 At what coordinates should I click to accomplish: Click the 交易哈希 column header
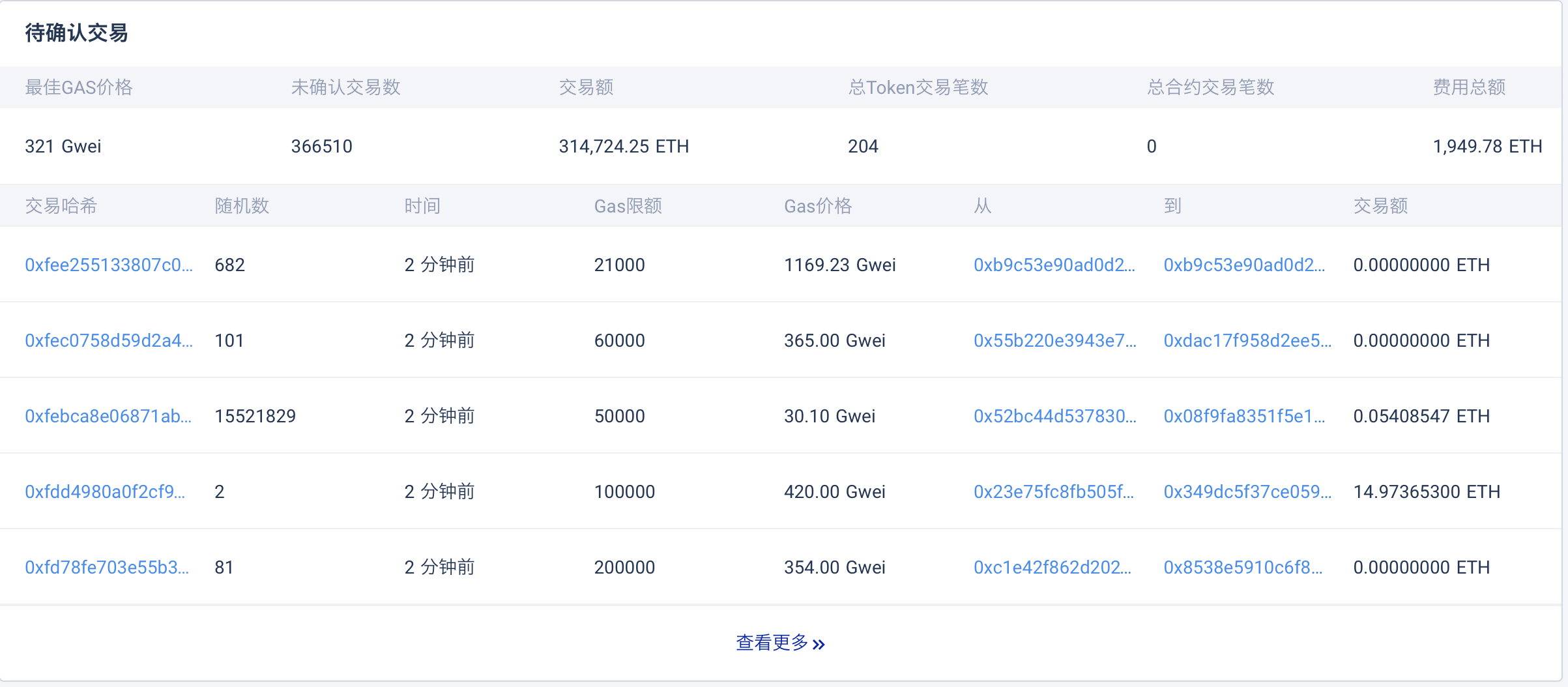pyautogui.click(x=61, y=206)
